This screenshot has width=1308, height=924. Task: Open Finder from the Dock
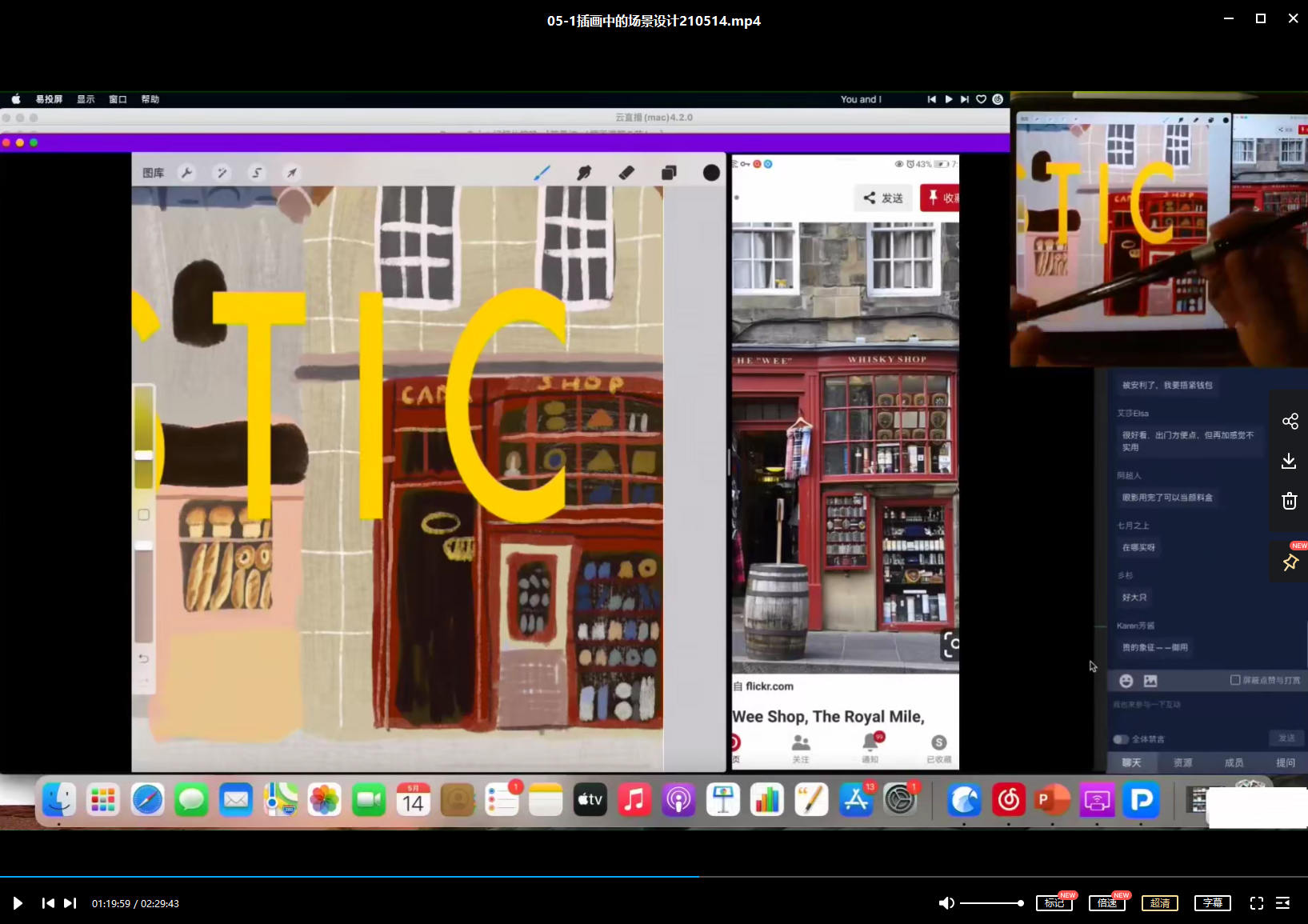coord(59,799)
